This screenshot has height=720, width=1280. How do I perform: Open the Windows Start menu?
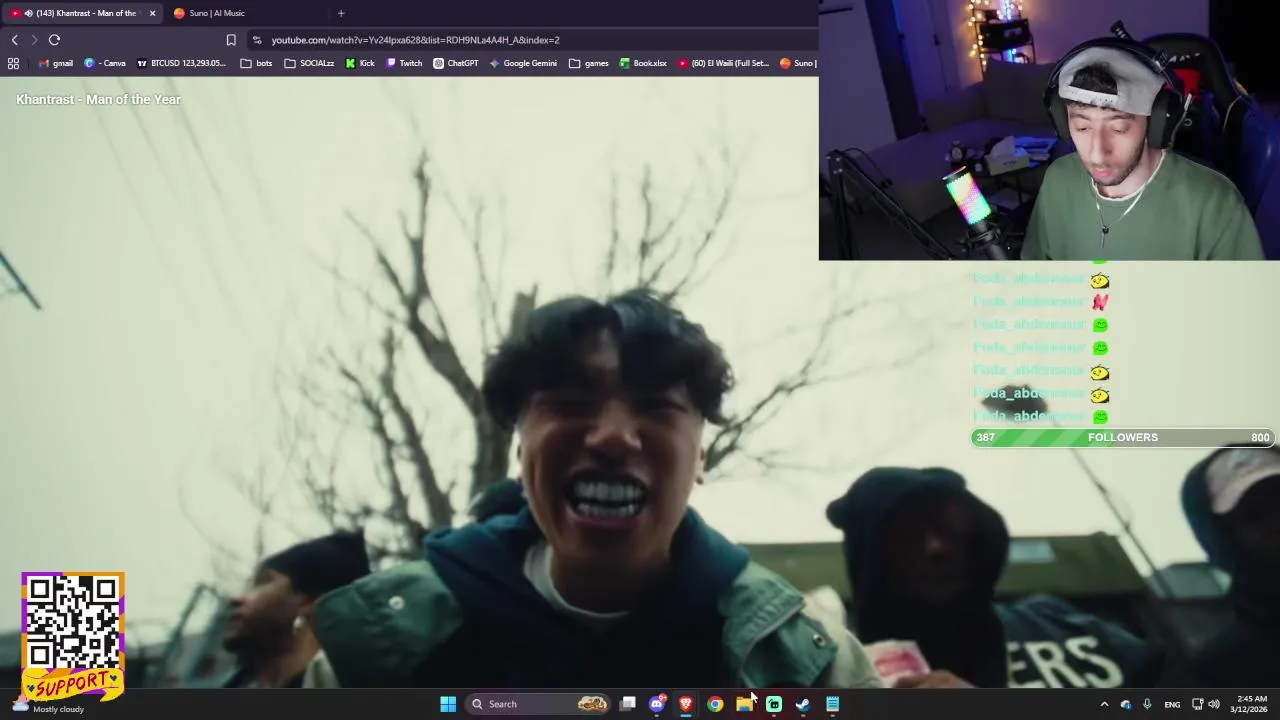(448, 704)
